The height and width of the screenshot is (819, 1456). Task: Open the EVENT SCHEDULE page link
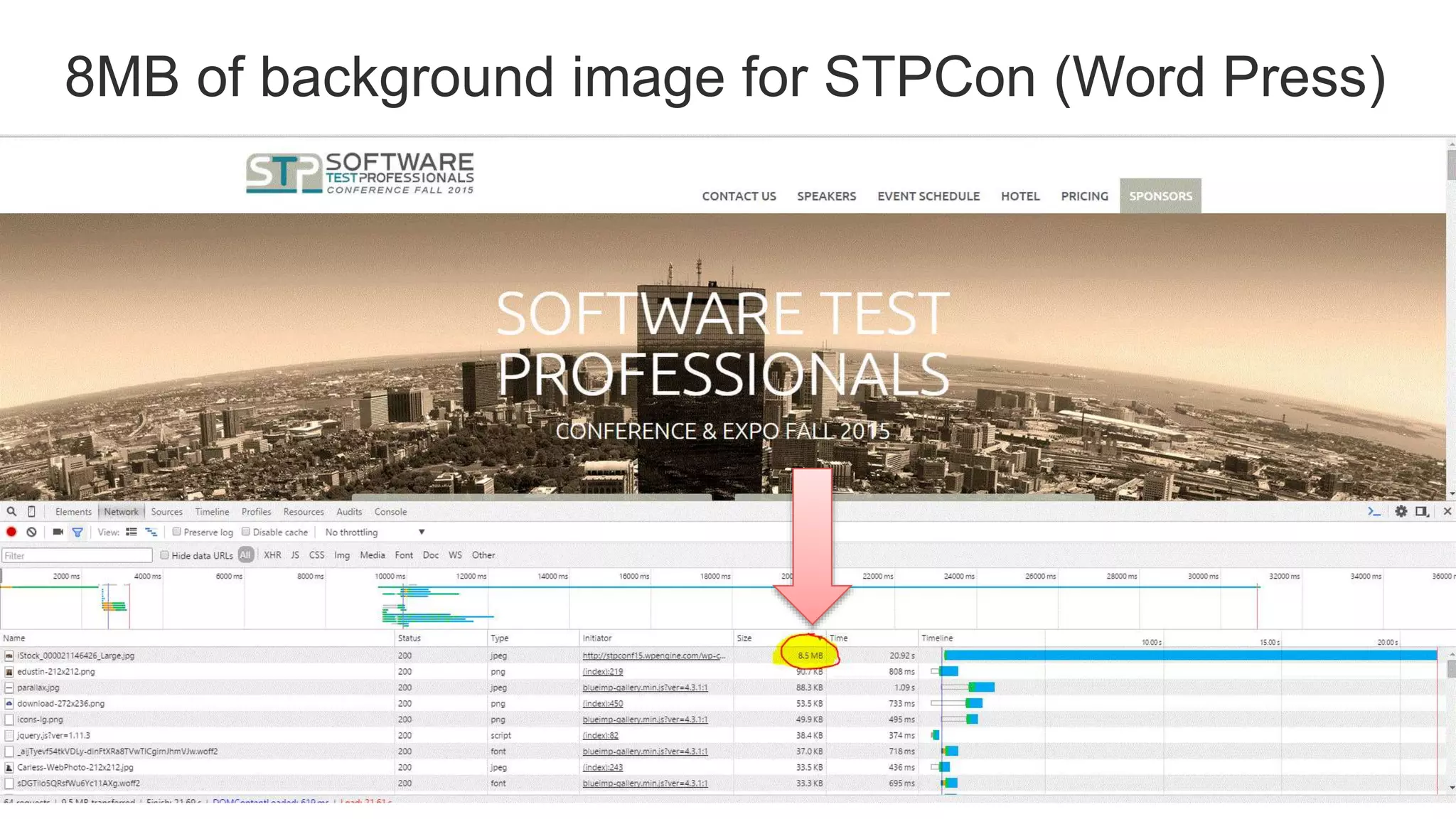coord(928,196)
